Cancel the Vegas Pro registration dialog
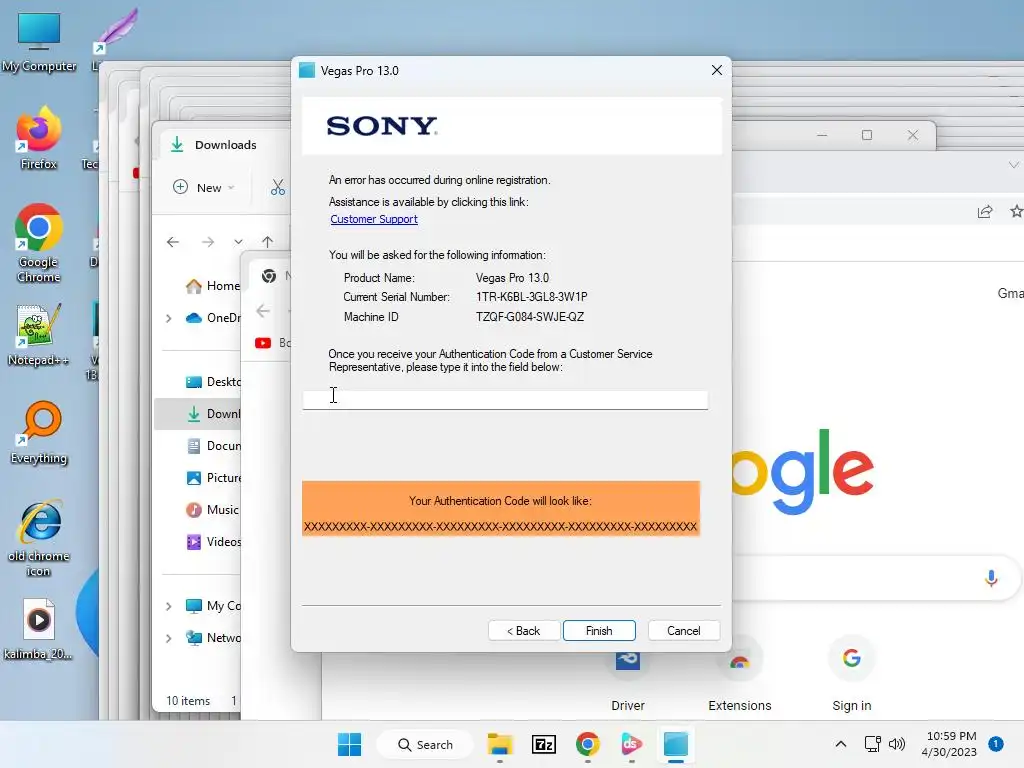Screen dimensions: 1024x768 click(684, 631)
